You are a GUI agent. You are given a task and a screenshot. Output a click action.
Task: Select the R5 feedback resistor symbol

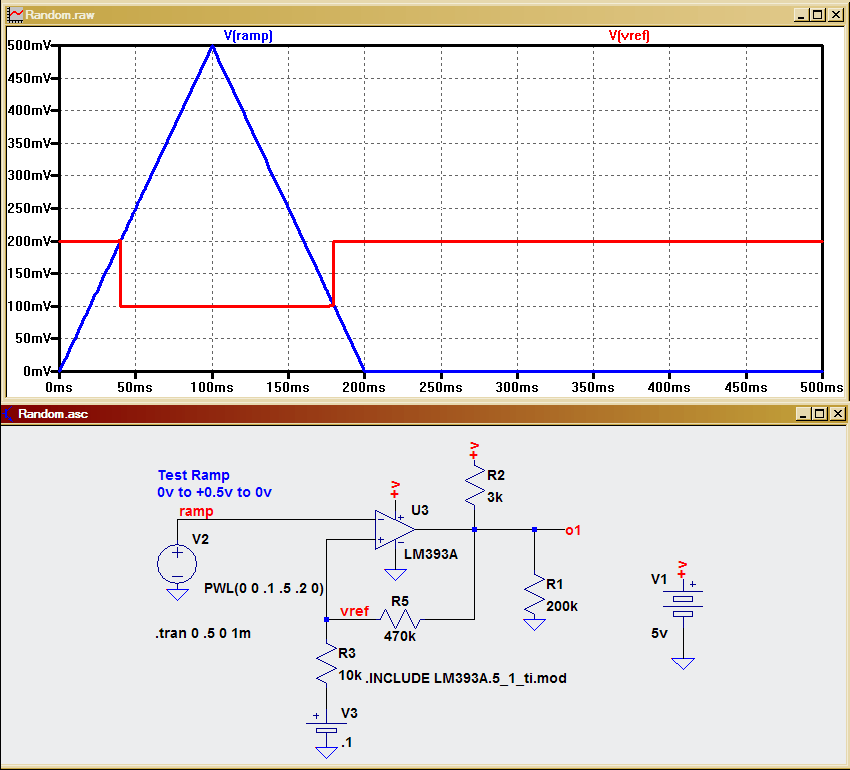[x=400, y=619]
